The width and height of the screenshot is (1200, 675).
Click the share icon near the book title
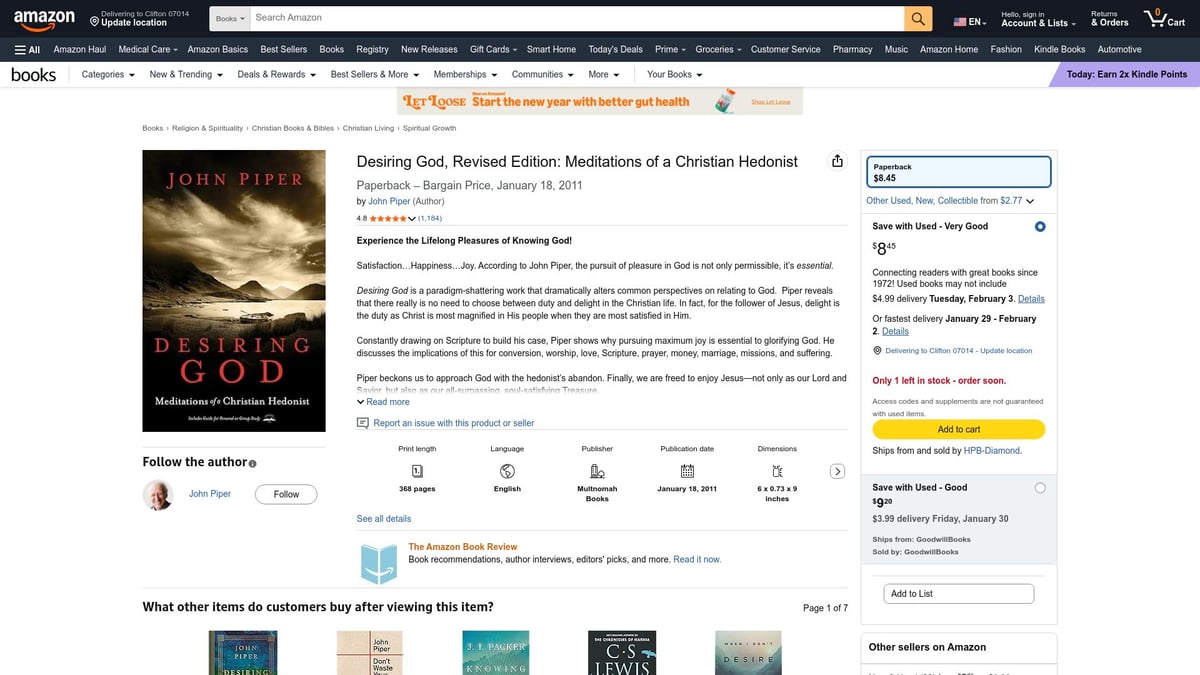[x=837, y=160]
